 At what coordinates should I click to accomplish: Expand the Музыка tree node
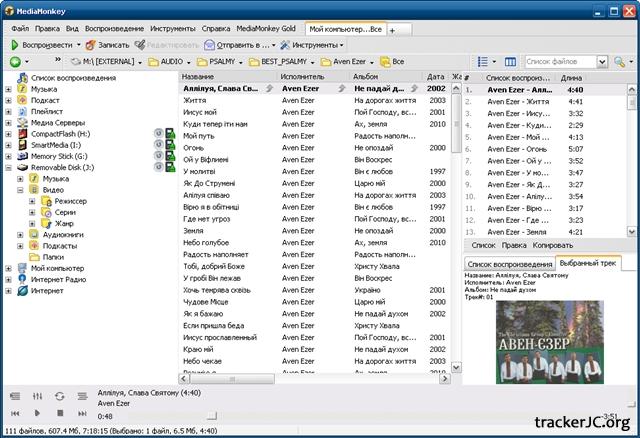click(9, 89)
